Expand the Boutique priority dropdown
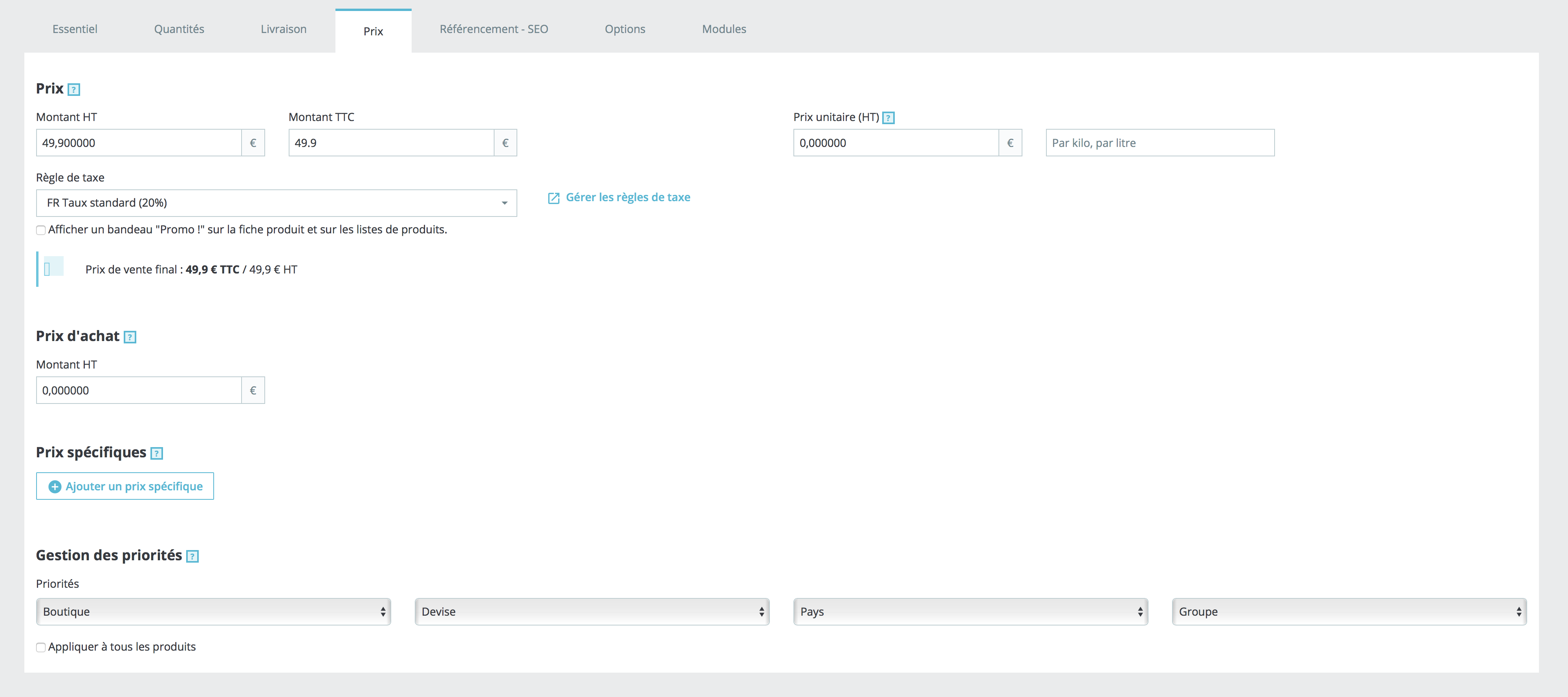 [x=213, y=611]
